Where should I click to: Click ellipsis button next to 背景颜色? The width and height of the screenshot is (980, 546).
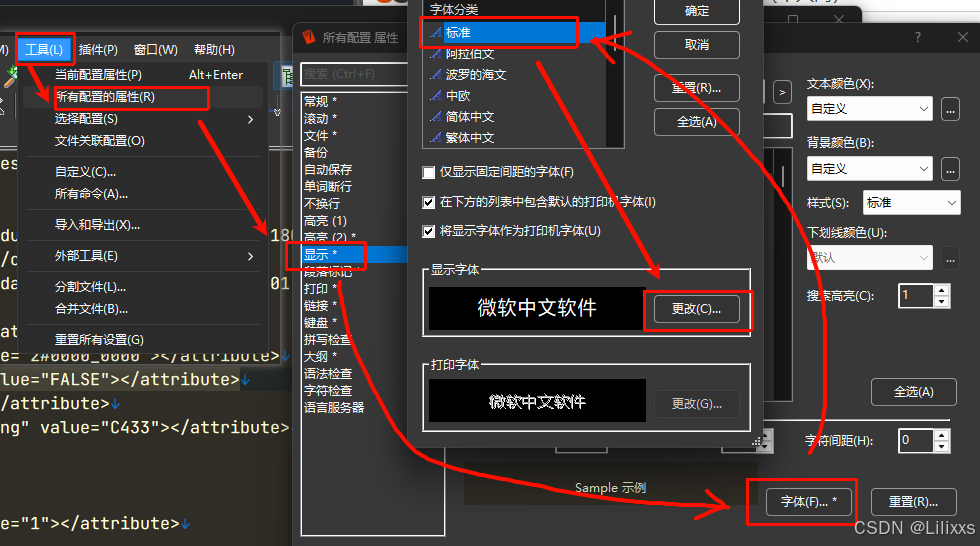tap(951, 169)
